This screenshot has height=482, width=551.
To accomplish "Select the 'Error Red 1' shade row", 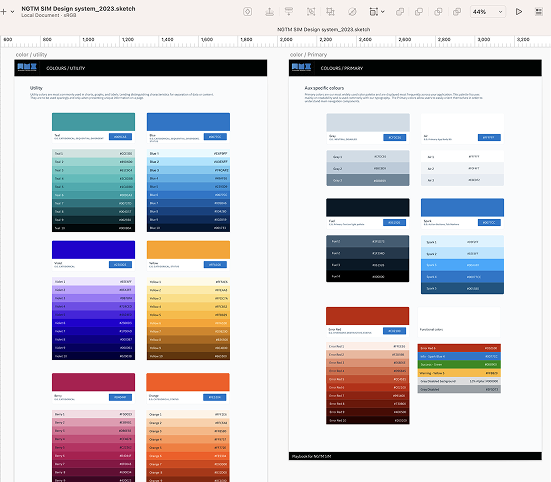I will pos(368,346).
